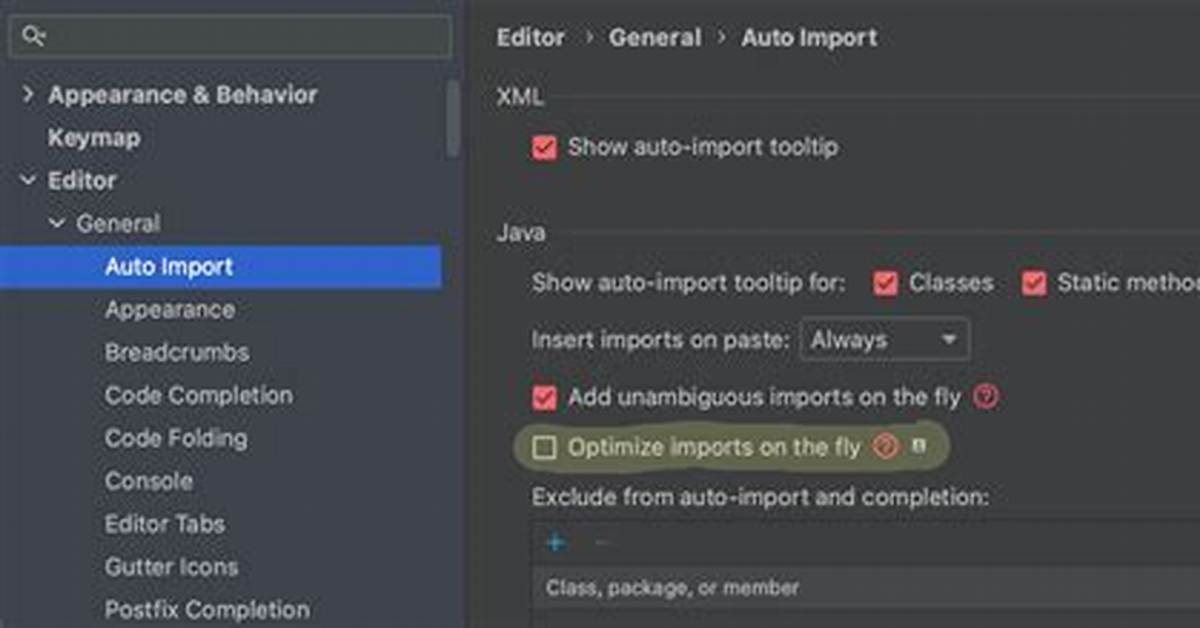
Task: Open help for Optimize imports on the fly
Action: (x=885, y=447)
